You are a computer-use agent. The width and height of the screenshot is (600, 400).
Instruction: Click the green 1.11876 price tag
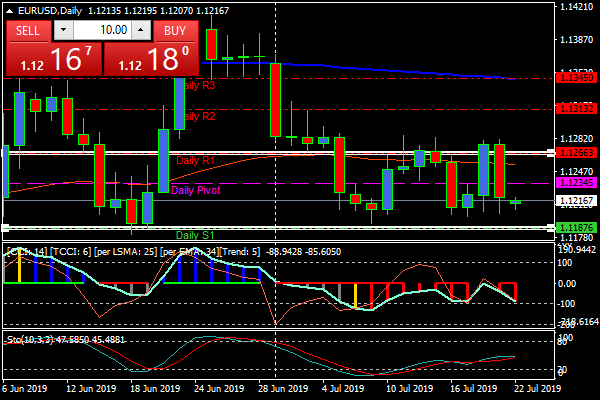pyautogui.click(x=576, y=227)
